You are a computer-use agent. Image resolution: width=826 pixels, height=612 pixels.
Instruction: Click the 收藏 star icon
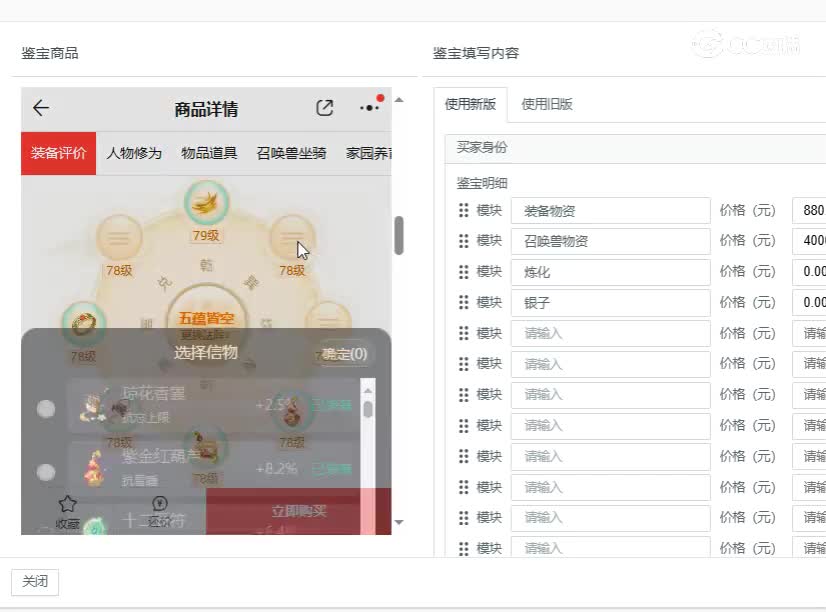[x=67, y=504]
